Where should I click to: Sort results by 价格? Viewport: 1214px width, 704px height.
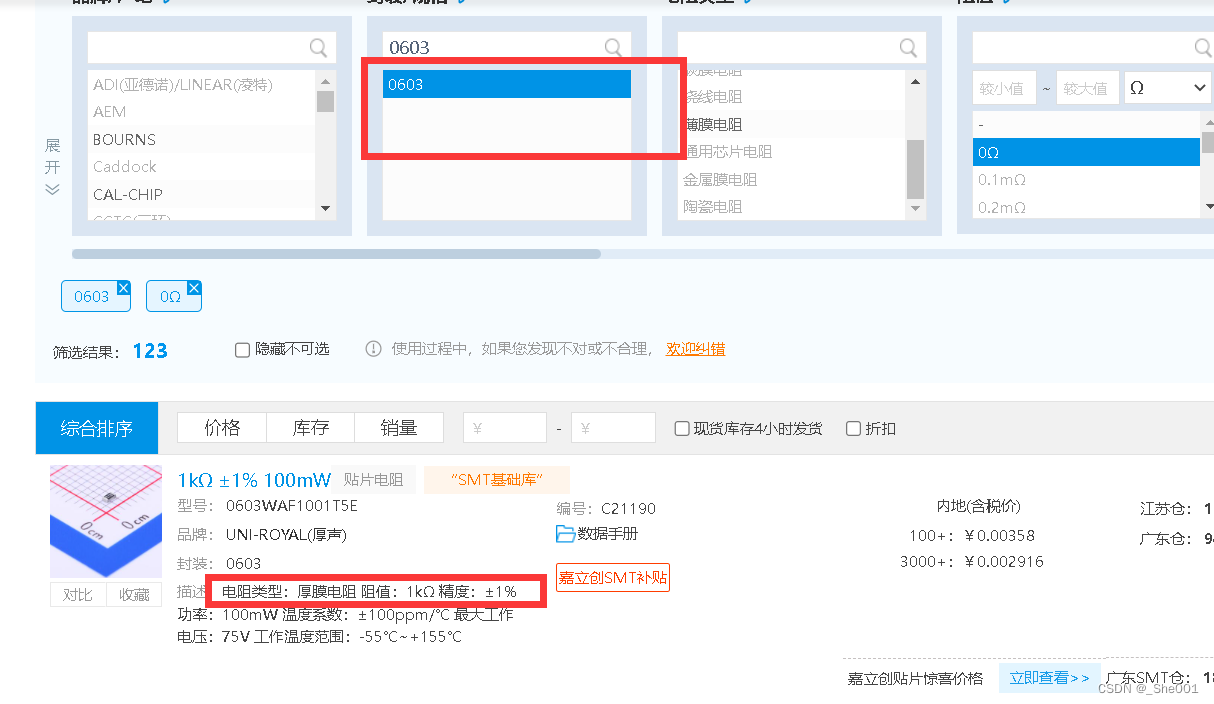(x=222, y=428)
